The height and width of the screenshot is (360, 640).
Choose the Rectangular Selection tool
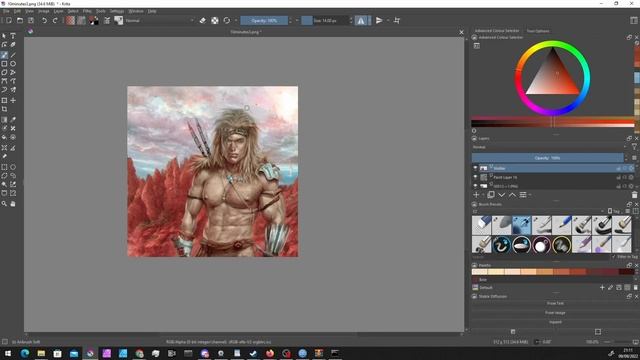click(4, 167)
